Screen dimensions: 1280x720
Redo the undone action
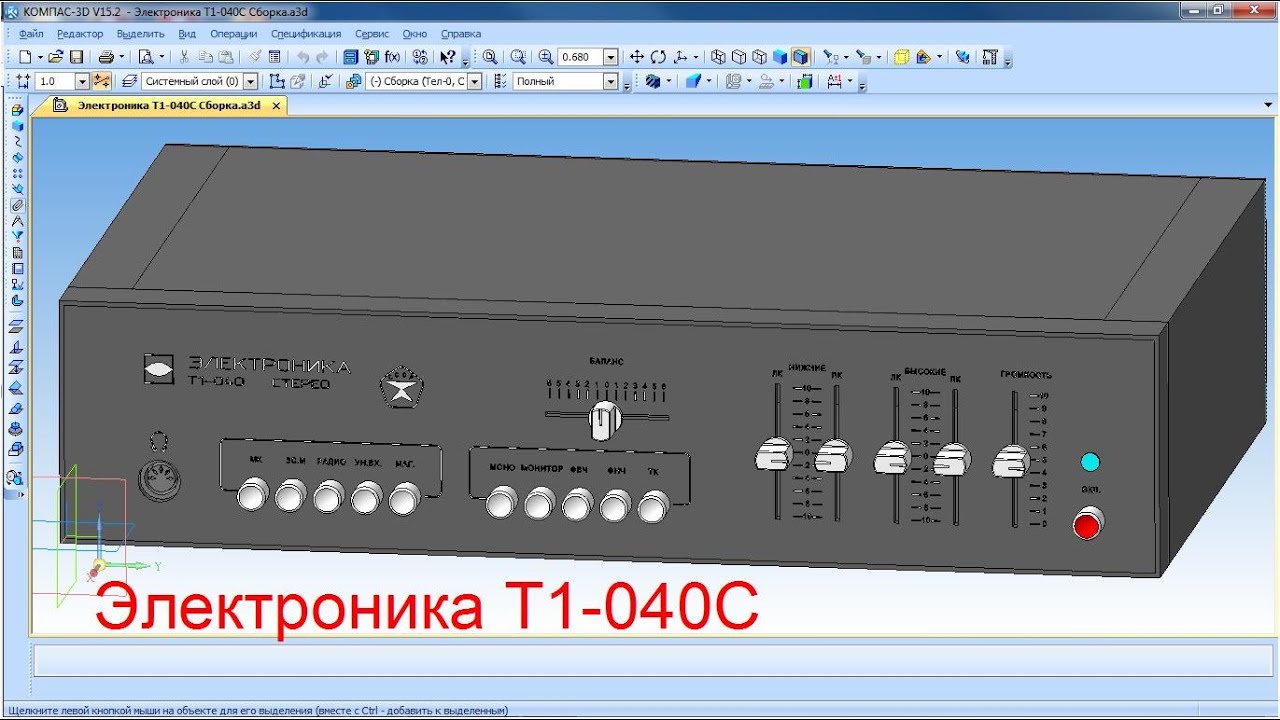pyautogui.click(x=322, y=57)
